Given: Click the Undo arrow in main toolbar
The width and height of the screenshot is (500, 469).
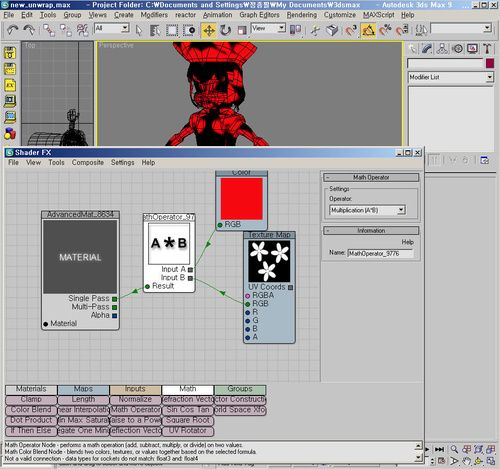Looking at the screenshot, I should 12,30.
